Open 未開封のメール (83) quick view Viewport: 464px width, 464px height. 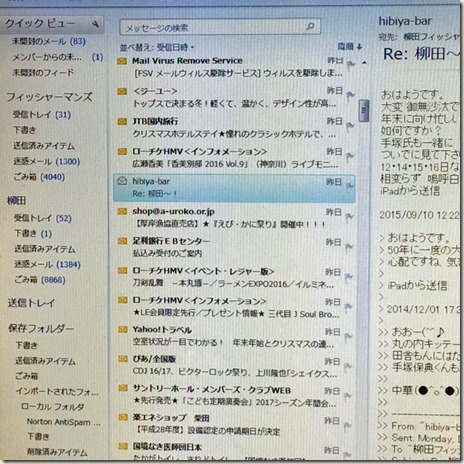pos(49,42)
